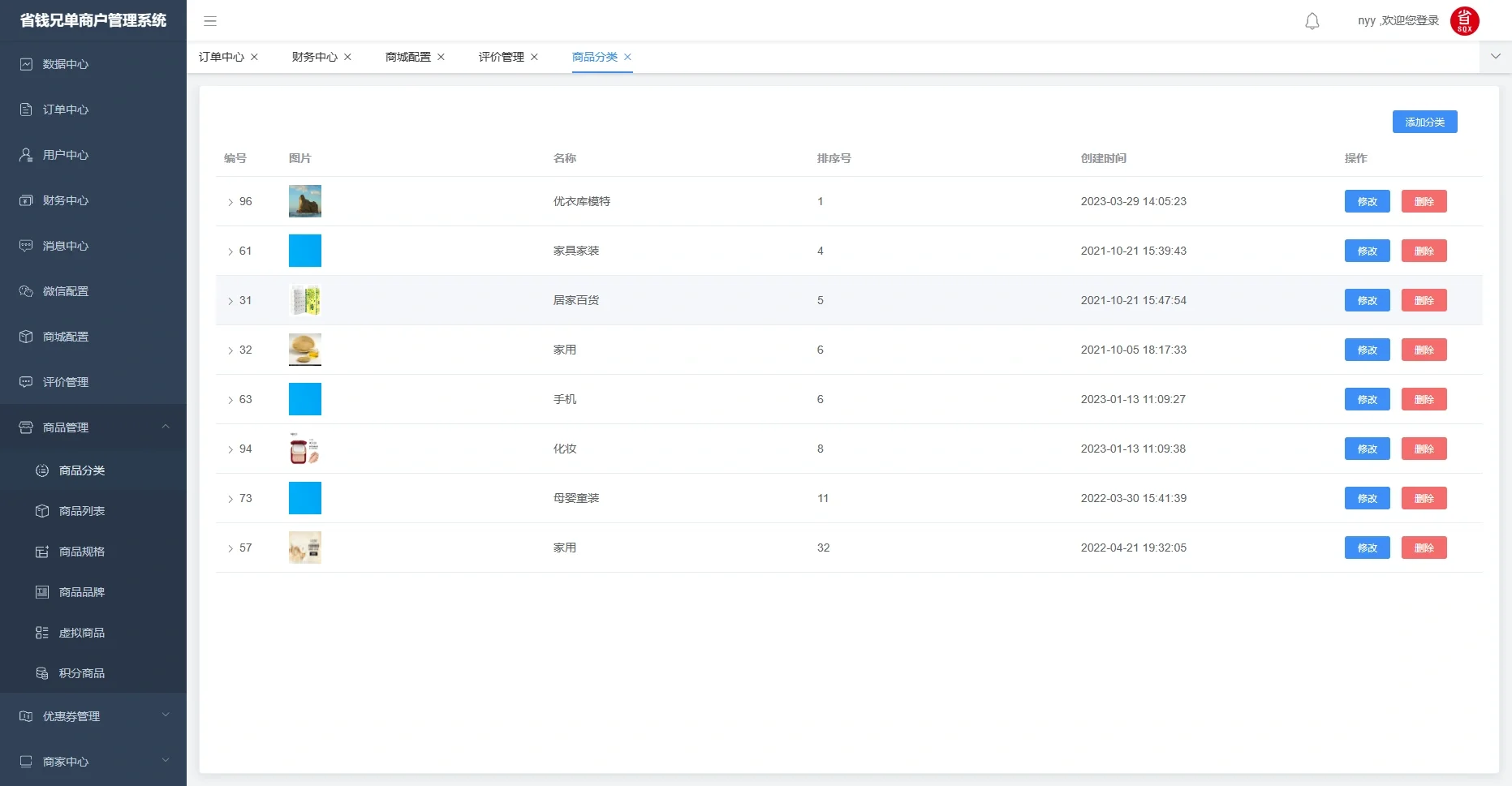Viewport: 1512px width, 786px height.
Task: Click the notification bell icon
Action: coord(1312,21)
